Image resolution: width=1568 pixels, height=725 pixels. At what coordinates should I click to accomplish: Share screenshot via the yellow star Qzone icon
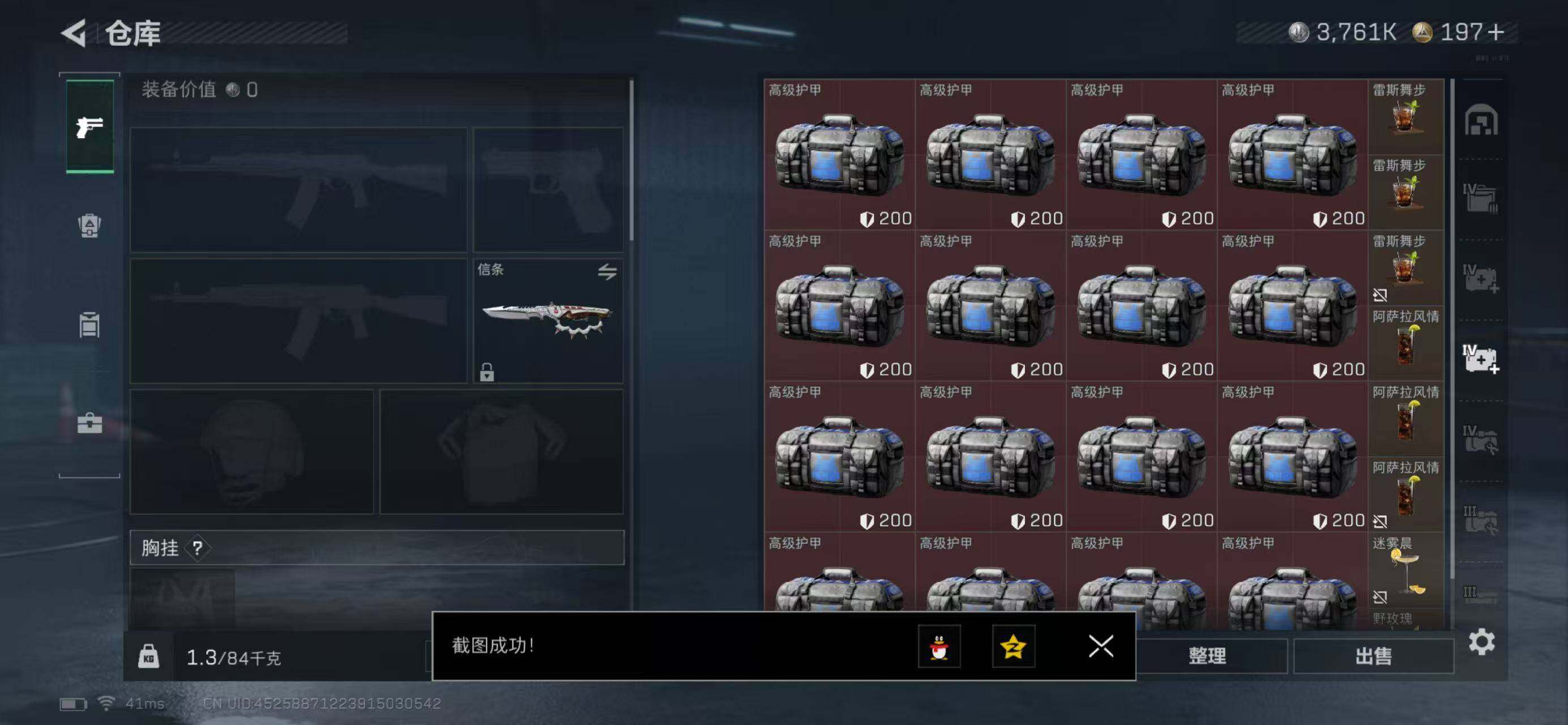(1014, 646)
